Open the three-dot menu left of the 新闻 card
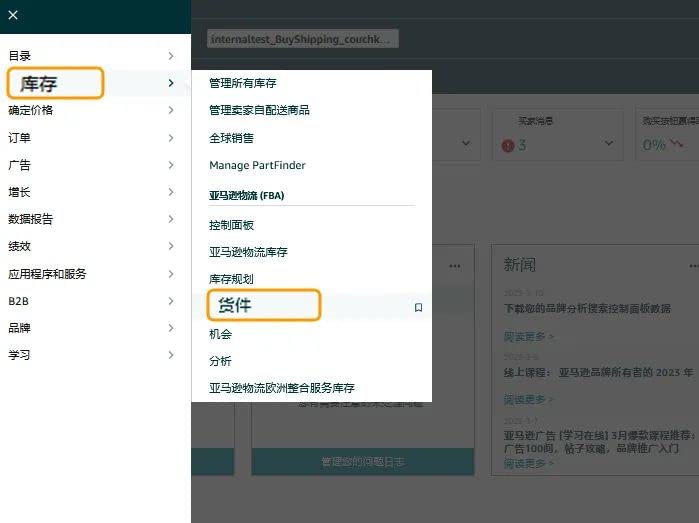Screen dimensions: 699x523 point(455,266)
